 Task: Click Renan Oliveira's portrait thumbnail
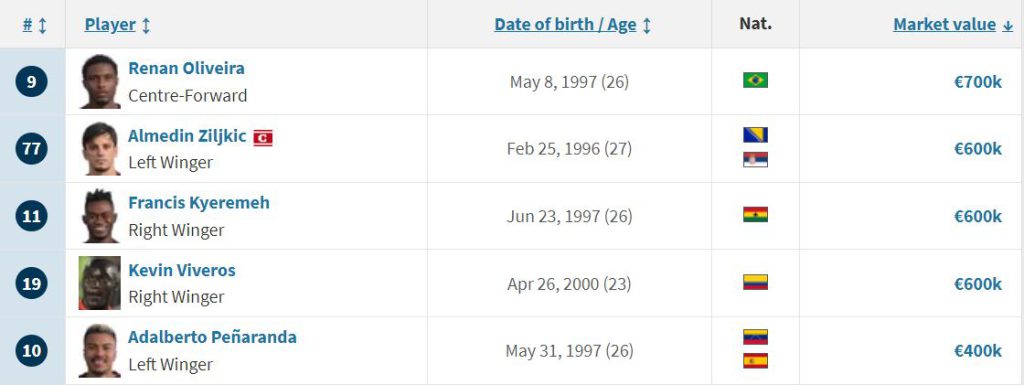pos(100,82)
